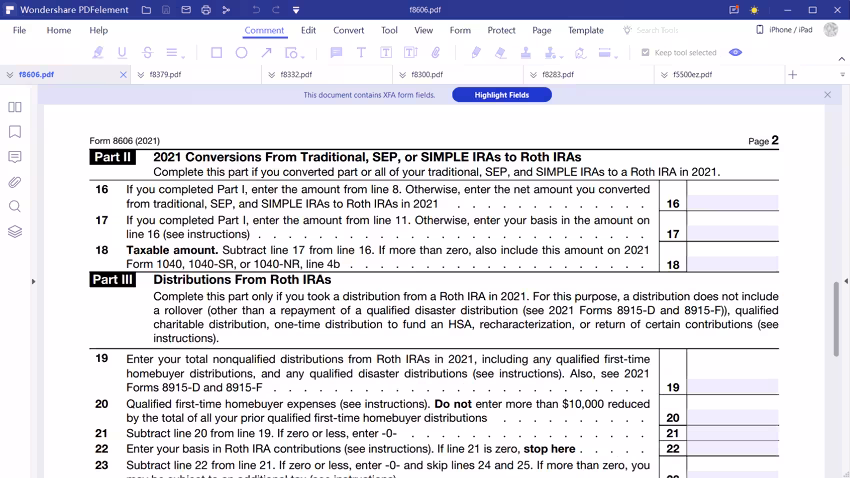This screenshot has width=850, height=478.
Task: Click the Email envelope icon
Action: pyautogui.click(x=186, y=10)
